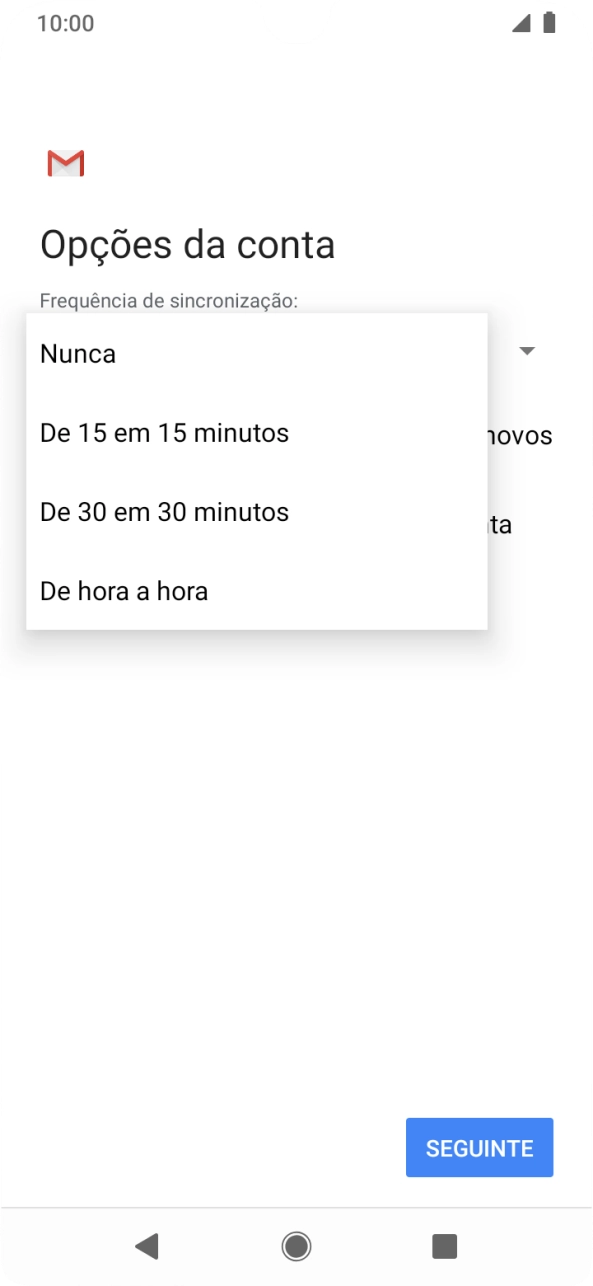Screen dimensions: 593x1286
Task: Select the 'Nunca' sync option
Action: [77, 353]
